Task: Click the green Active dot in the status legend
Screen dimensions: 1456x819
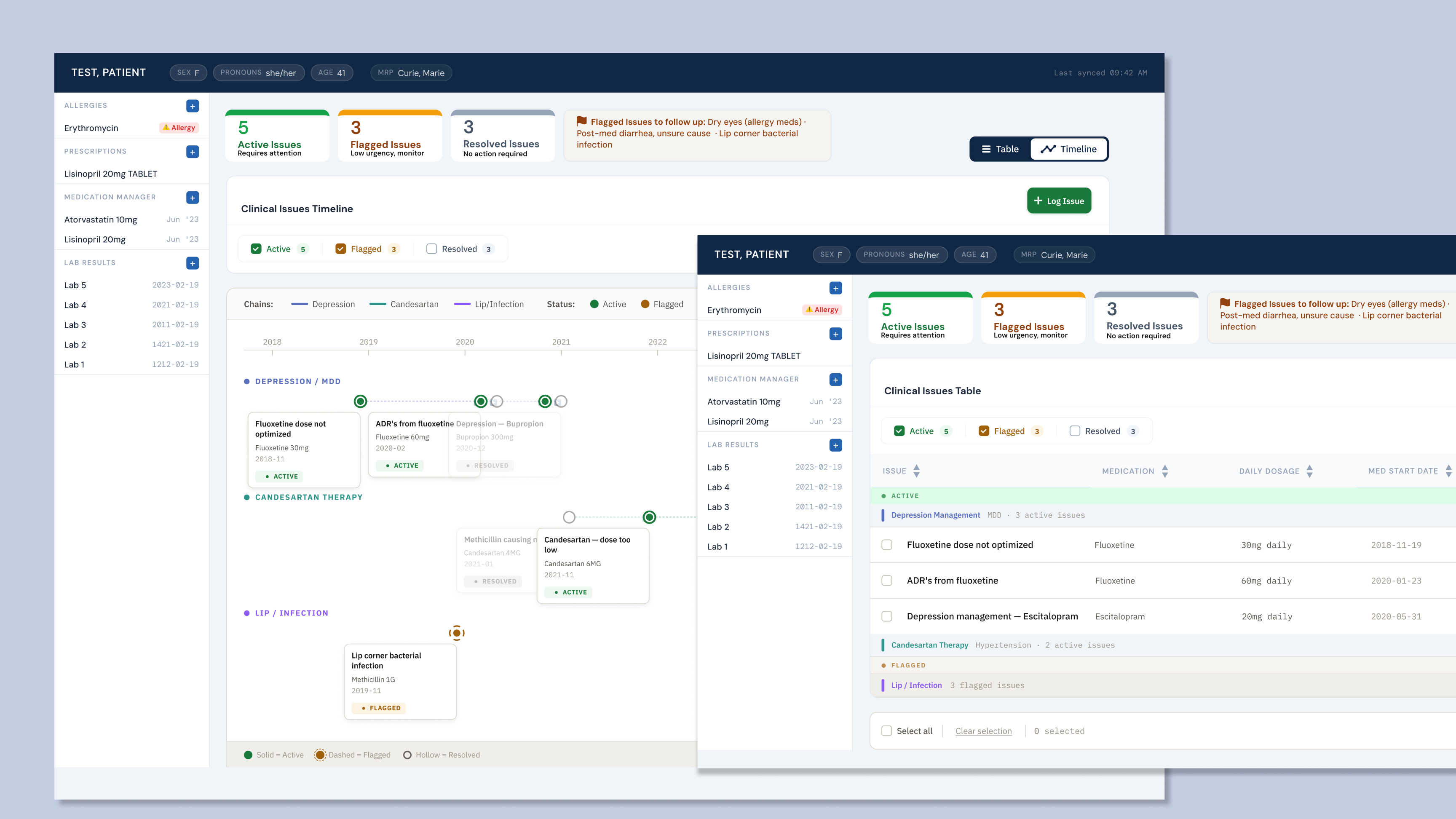Action: pyautogui.click(x=594, y=303)
